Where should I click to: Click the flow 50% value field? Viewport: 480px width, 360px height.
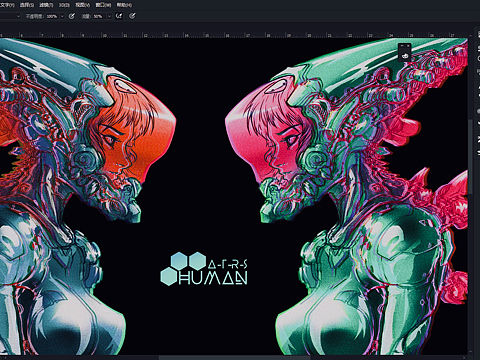tap(98, 16)
